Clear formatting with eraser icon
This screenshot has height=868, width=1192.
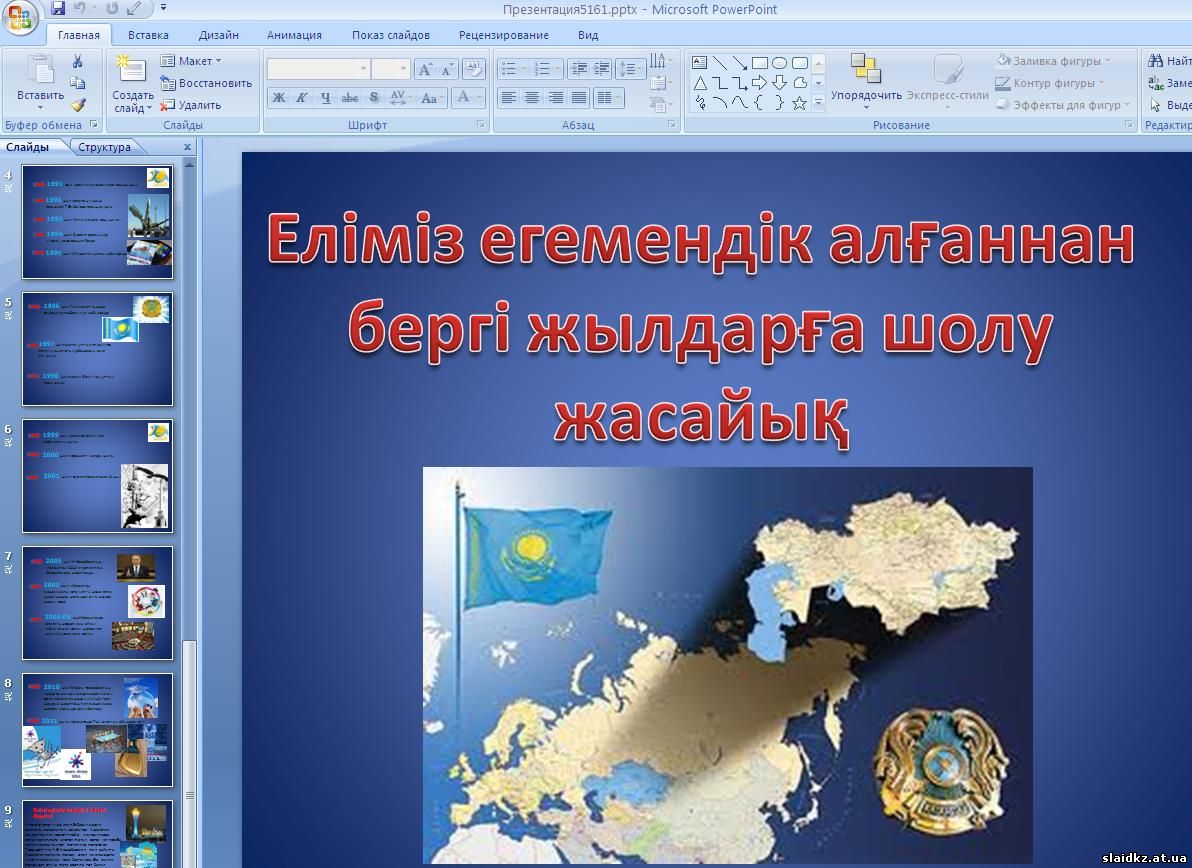click(474, 69)
